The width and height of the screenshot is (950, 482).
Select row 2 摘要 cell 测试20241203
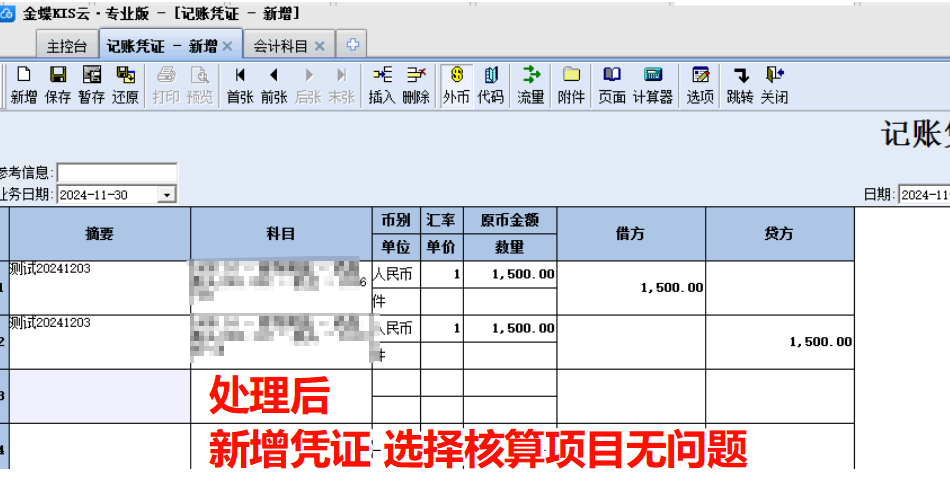coord(100,342)
